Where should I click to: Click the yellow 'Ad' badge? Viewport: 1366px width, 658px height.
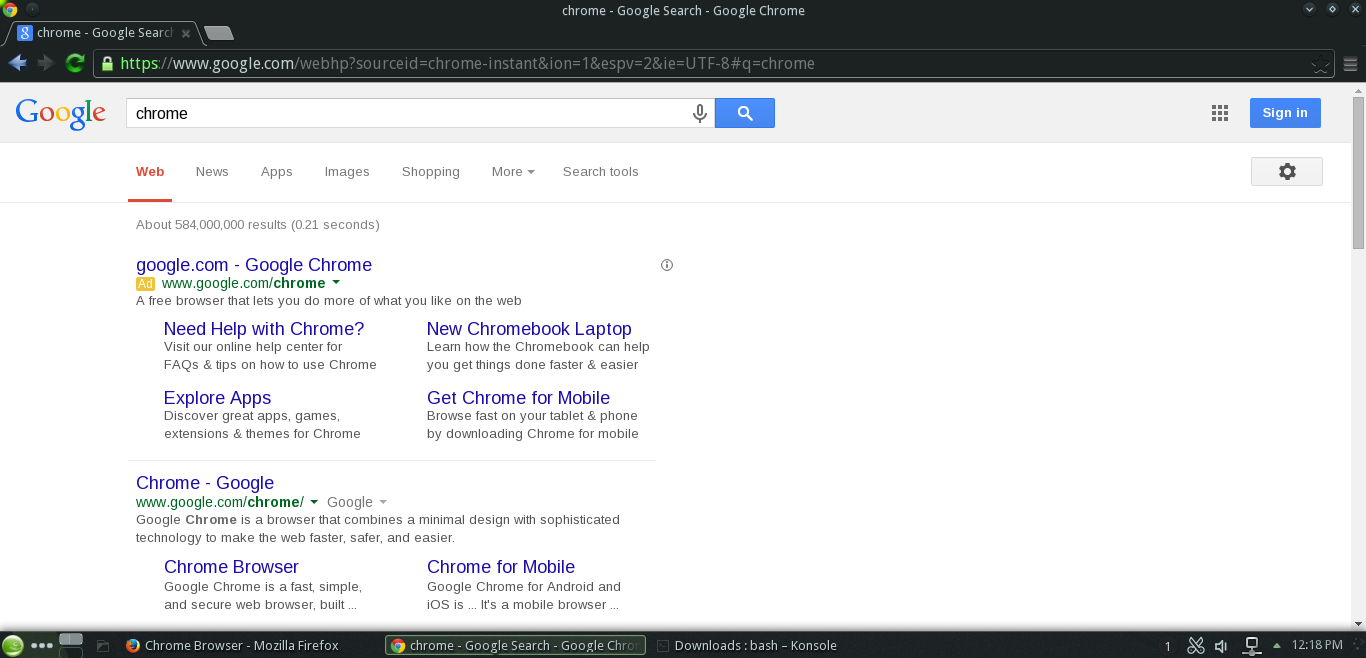coord(146,284)
